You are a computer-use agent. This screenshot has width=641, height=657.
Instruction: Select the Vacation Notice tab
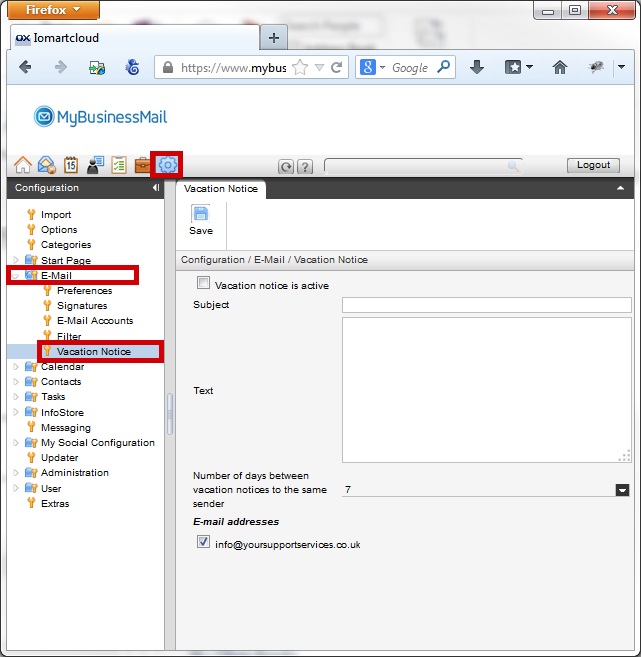(221, 188)
